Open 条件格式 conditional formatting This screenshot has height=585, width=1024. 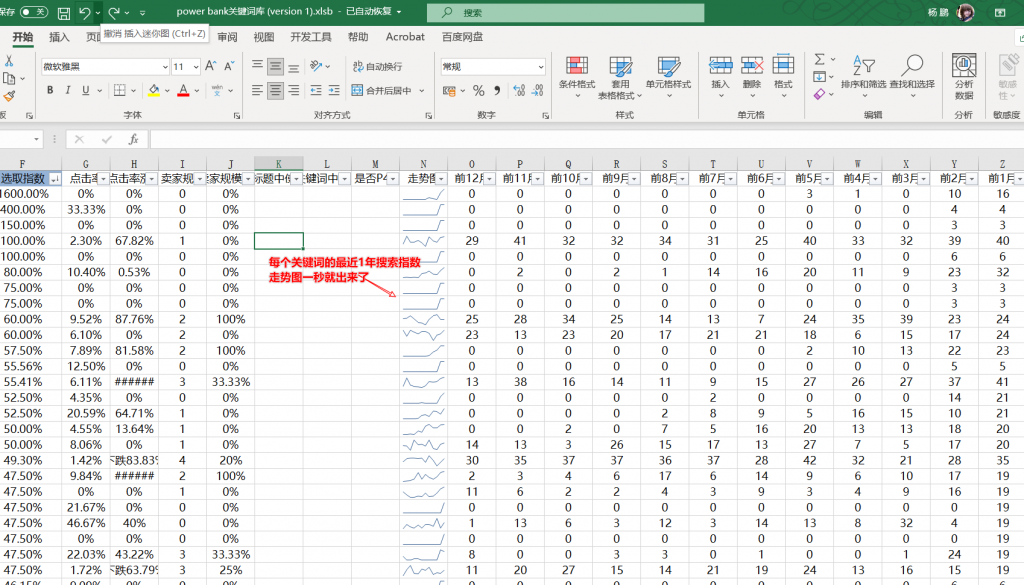click(x=577, y=77)
